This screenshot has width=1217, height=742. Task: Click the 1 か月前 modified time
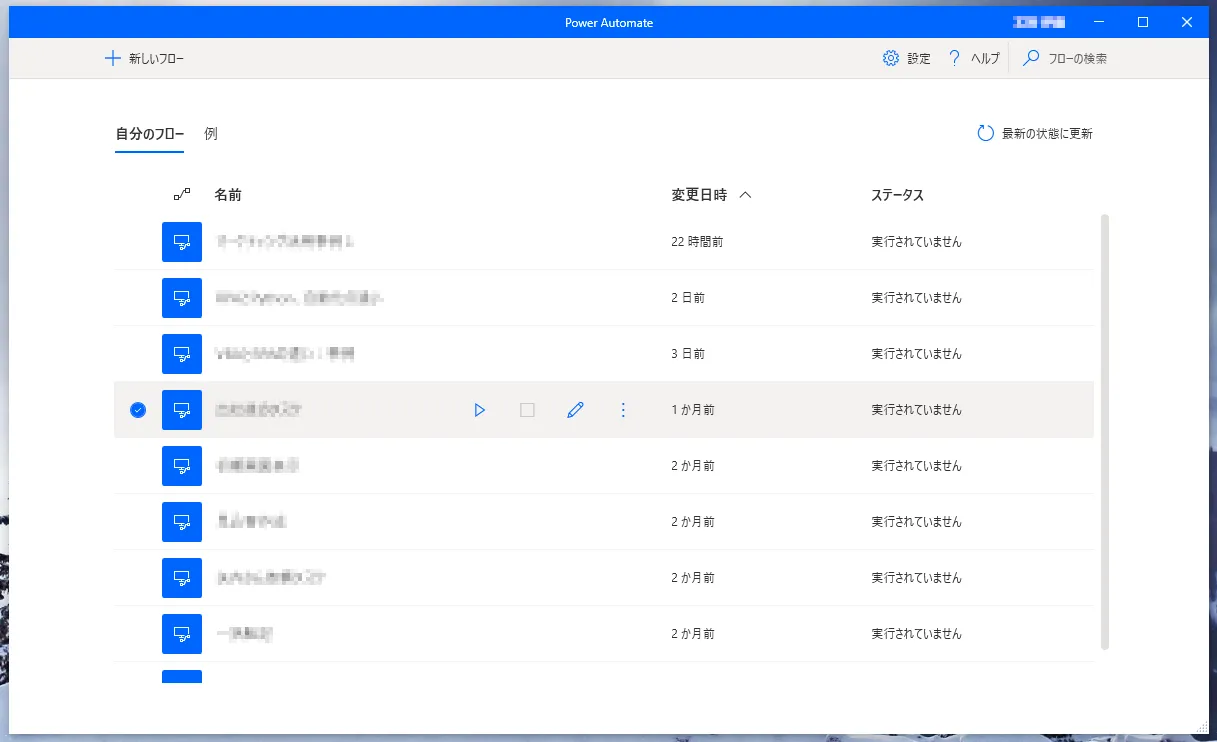click(693, 410)
